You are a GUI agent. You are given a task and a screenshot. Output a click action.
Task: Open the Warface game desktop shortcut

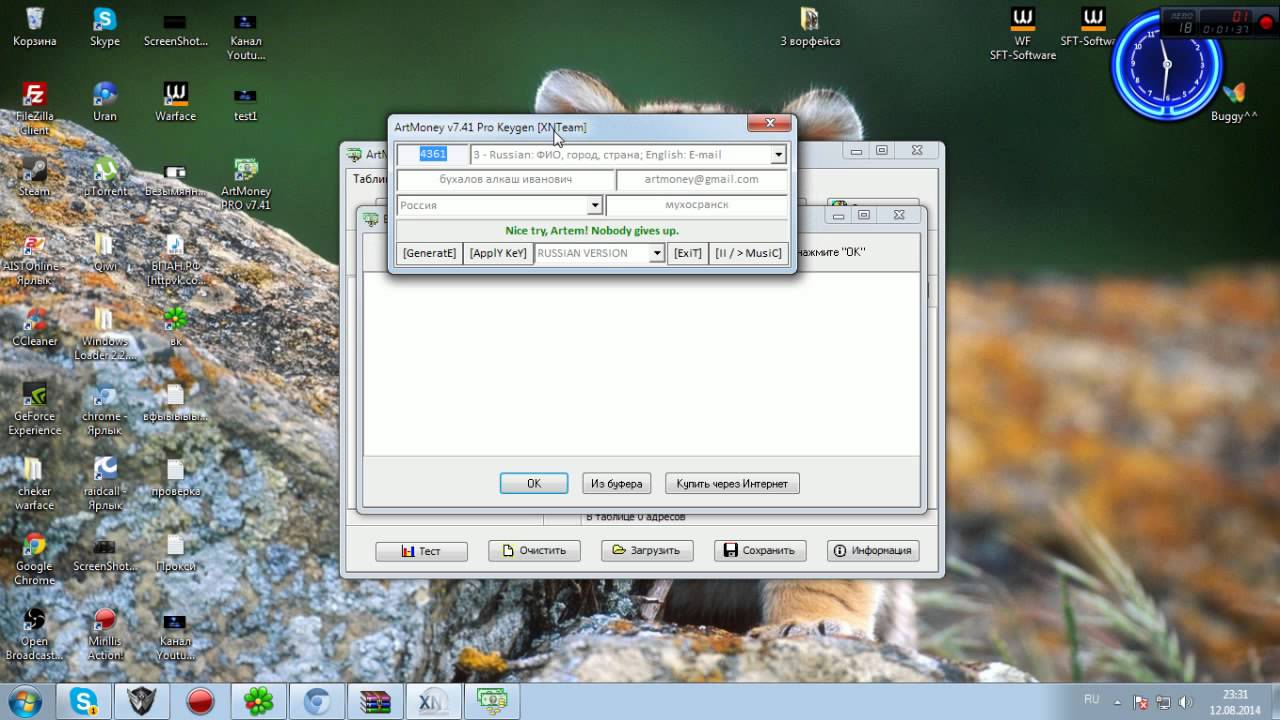pos(175,101)
